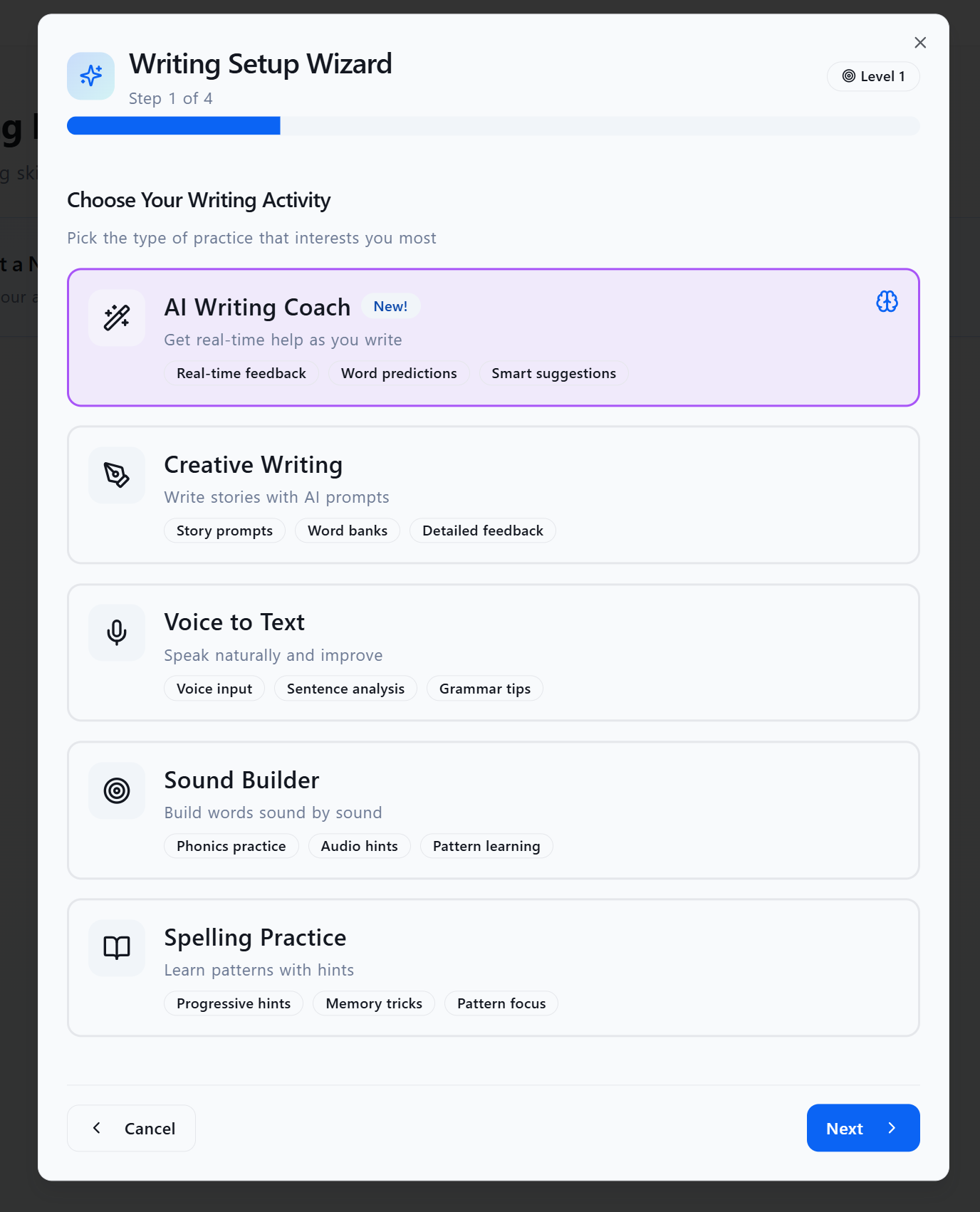Image resolution: width=980 pixels, height=1212 pixels.
Task: Click the Word predictions tag
Action: click(399, 373)
